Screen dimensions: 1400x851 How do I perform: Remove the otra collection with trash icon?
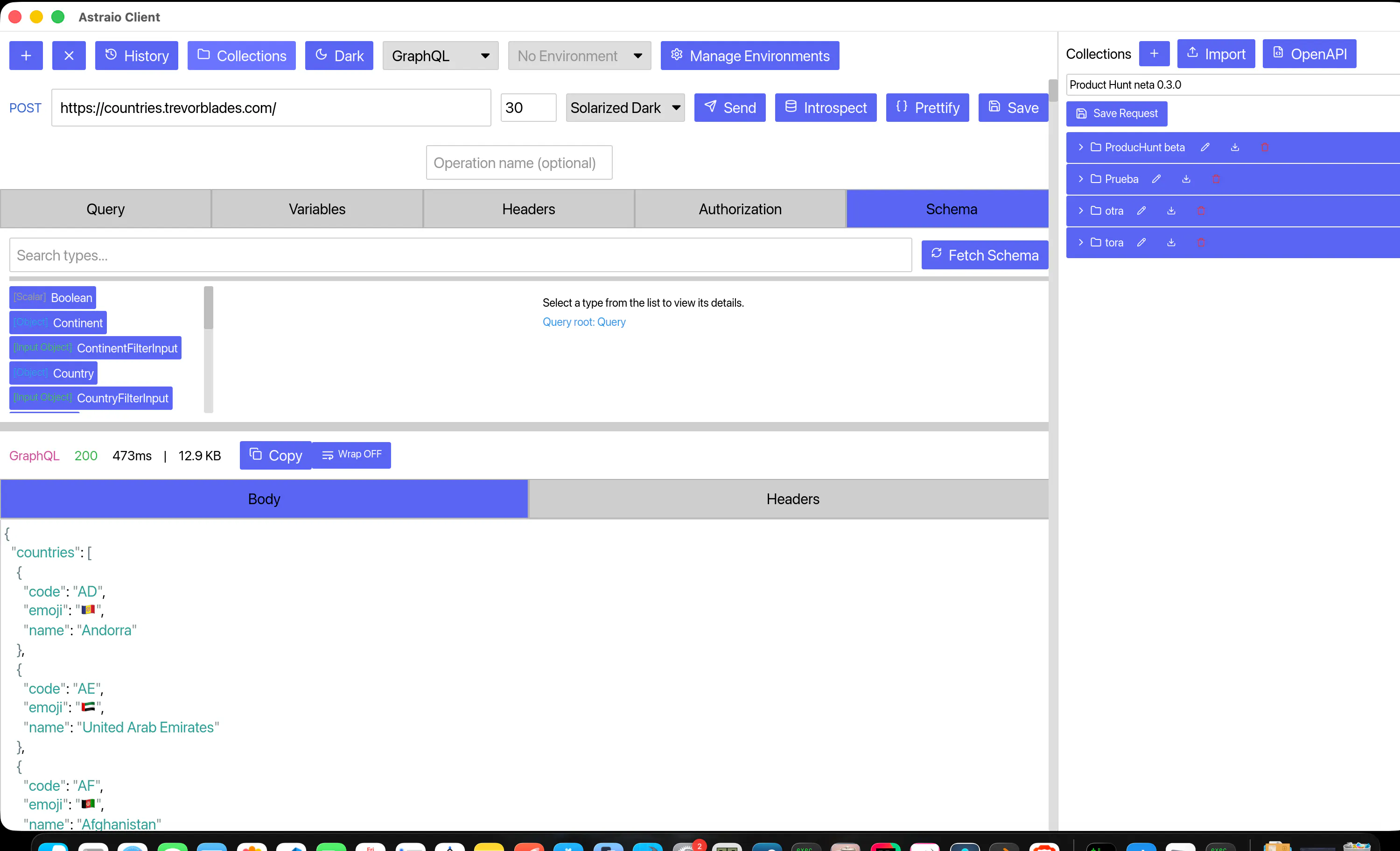point(1201,211)
